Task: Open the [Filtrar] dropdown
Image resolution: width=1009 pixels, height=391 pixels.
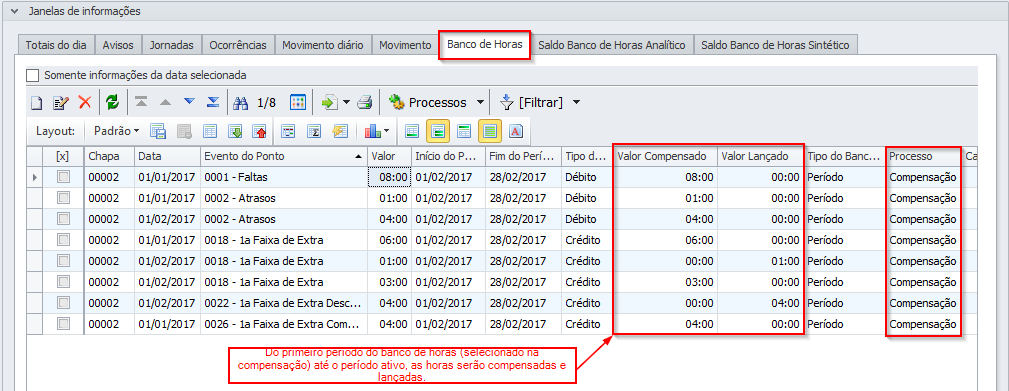Action: tap(576, 102)
